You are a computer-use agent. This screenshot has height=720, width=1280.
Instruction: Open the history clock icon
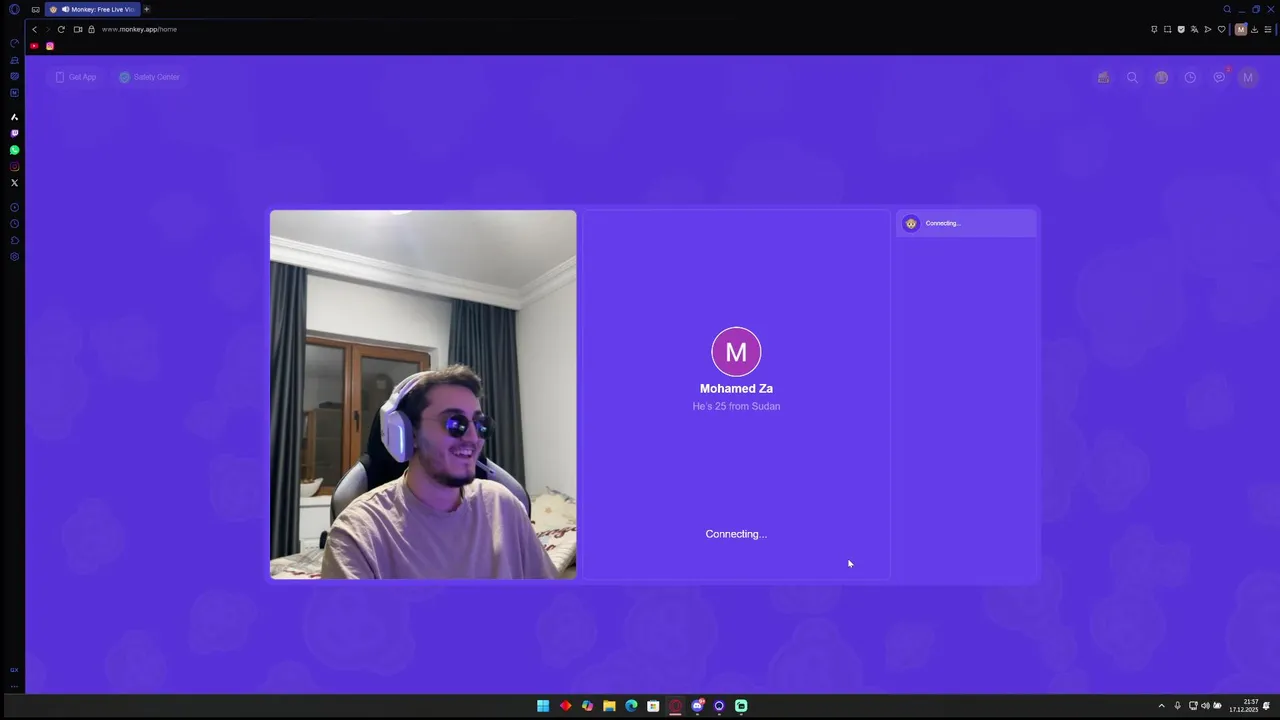coord(1190,77)
